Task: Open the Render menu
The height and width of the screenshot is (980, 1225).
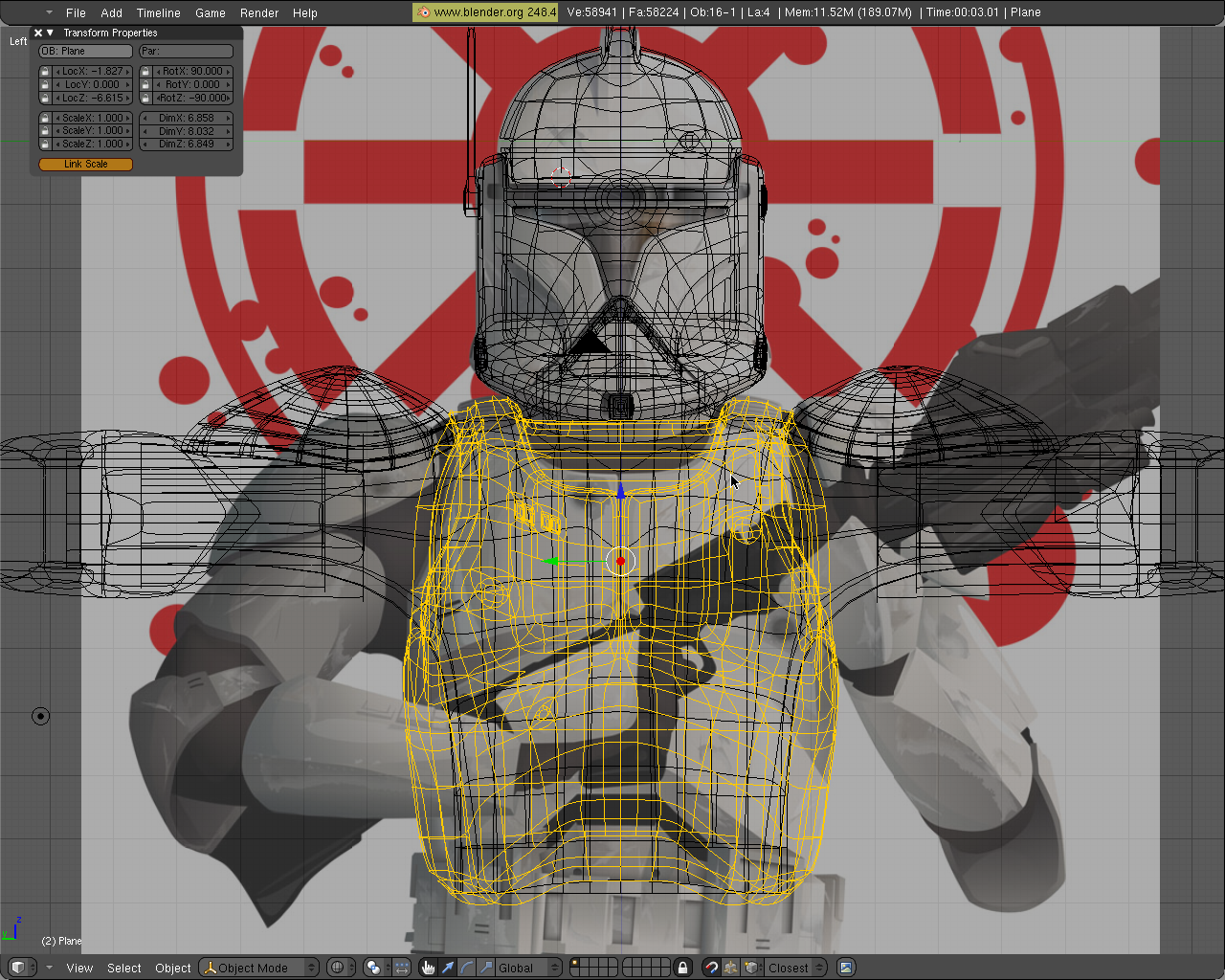Action: pyautogui.click(x=259, y=12)
